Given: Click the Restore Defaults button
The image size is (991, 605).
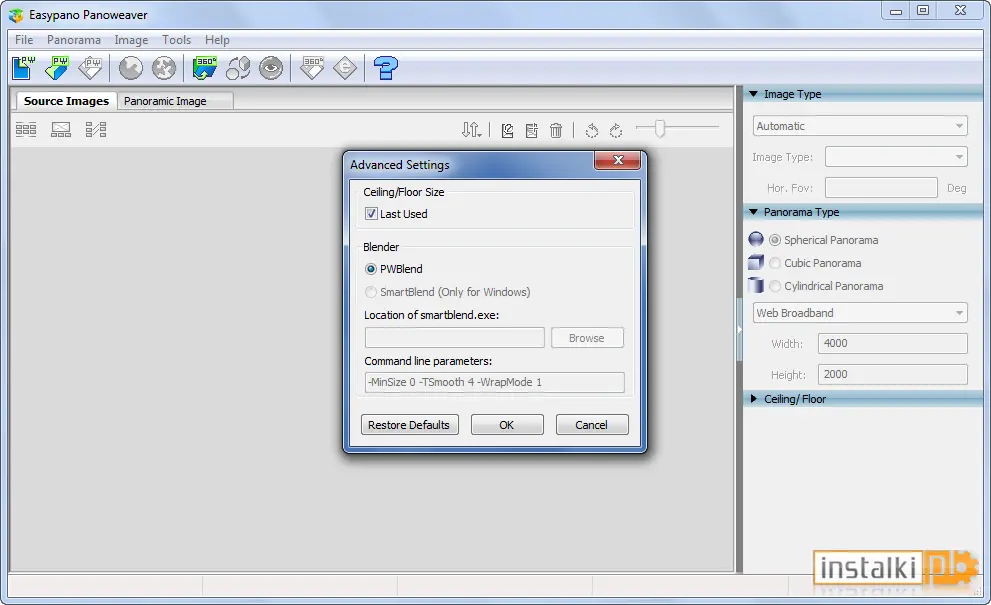Looking at the screenshot, I should tap(409, 425).
